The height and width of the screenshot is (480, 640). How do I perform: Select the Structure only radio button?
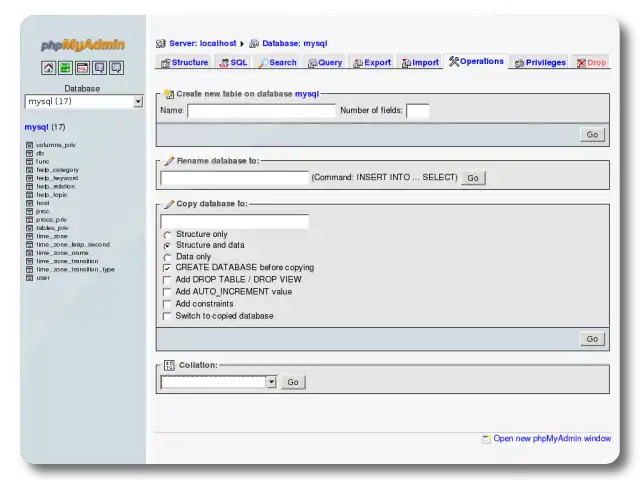click(x=167, y=234)
